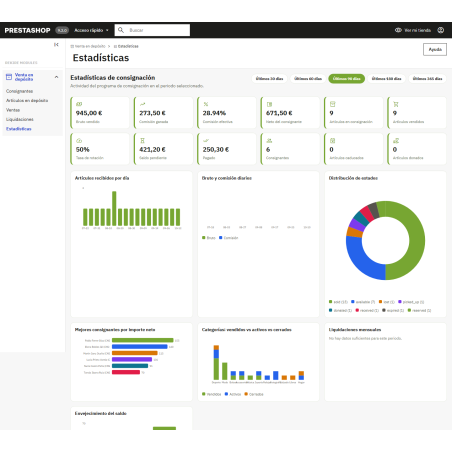Screen dimensions: 452x452
Task: Click the Venta en depósito module icon
Action: [9, 77]
